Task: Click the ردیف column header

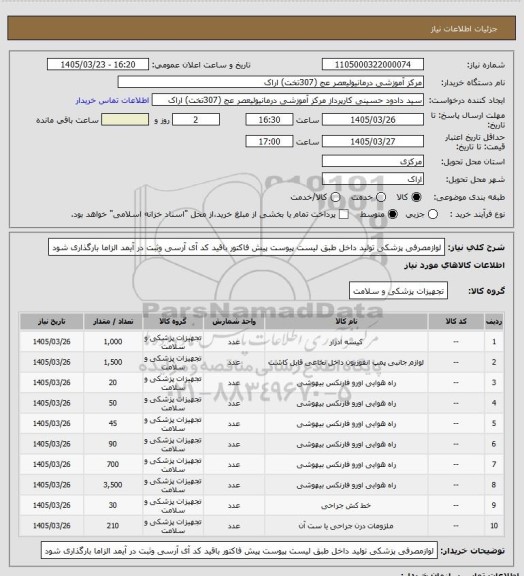Action: click(494, 321)
